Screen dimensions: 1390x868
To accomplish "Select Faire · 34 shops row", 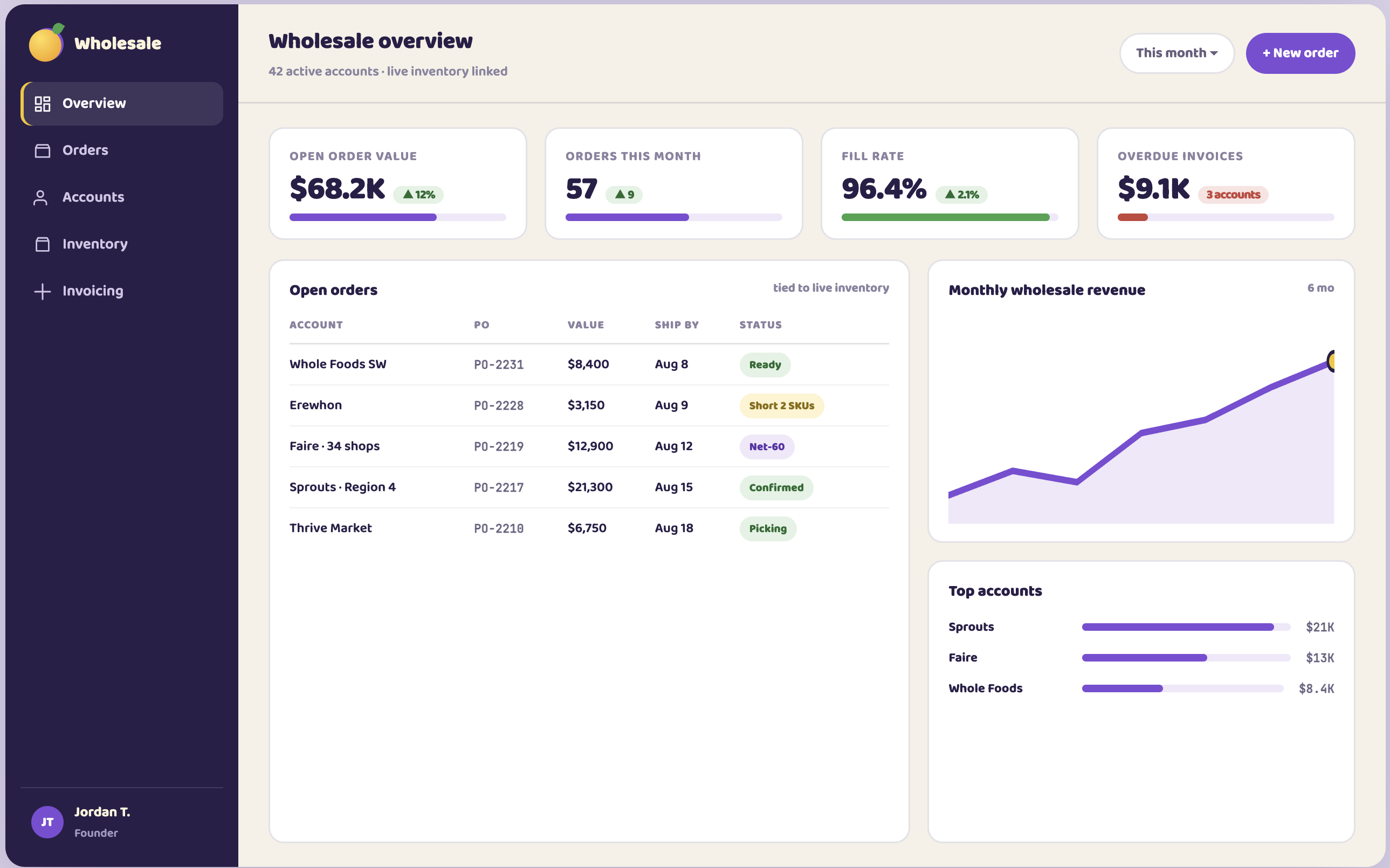I will pyautogui.click(x=589, y=446).
